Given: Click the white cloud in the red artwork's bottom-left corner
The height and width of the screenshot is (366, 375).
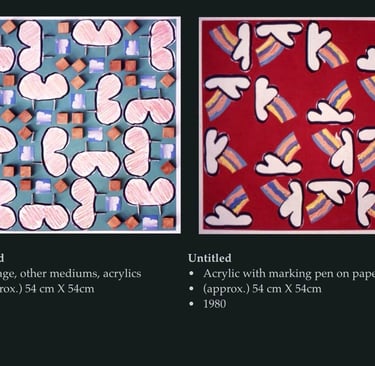Looking at the screenshot, I should point(228,216).
